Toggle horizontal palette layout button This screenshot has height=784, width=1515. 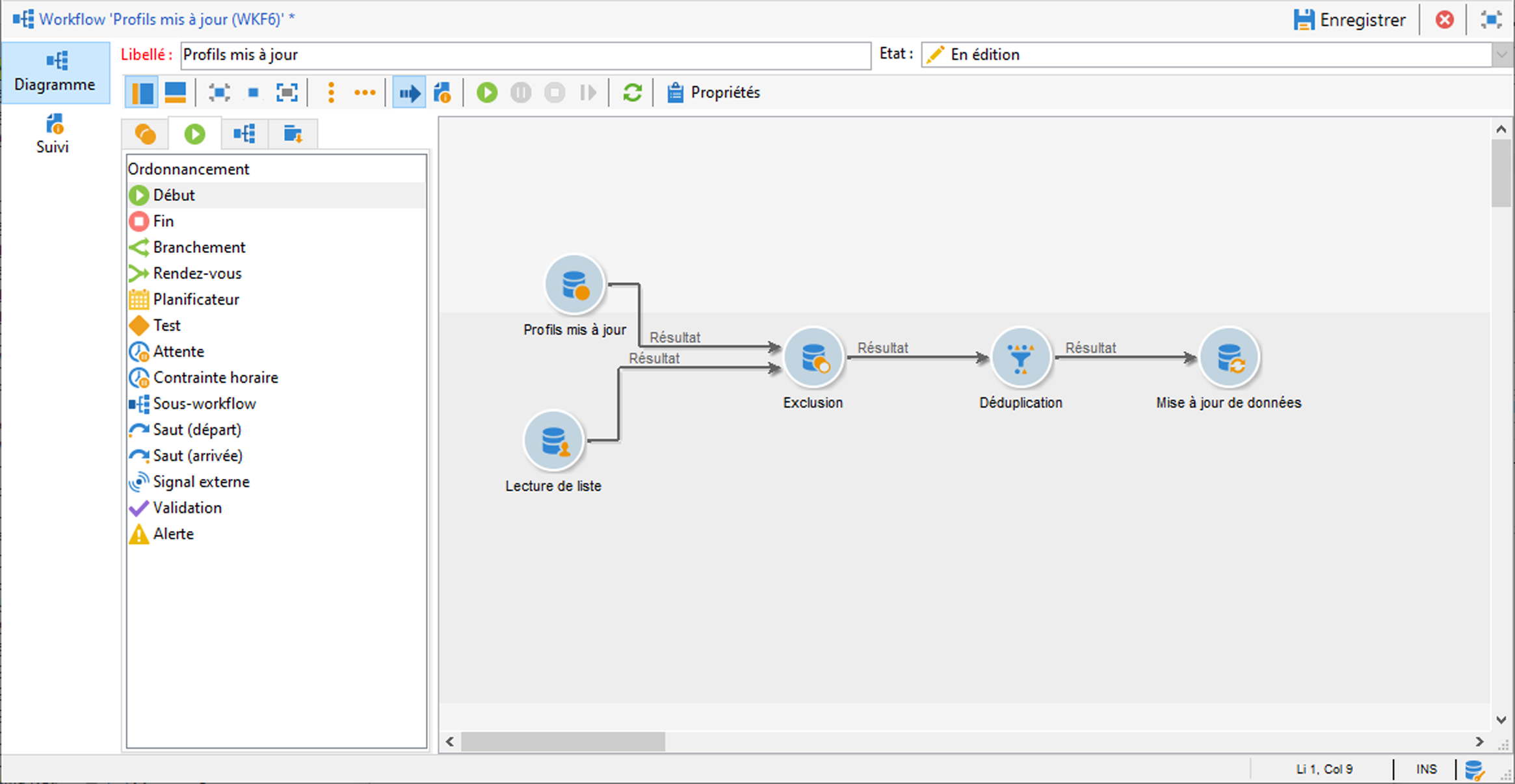pyautogui.click(x=176, y=92)
